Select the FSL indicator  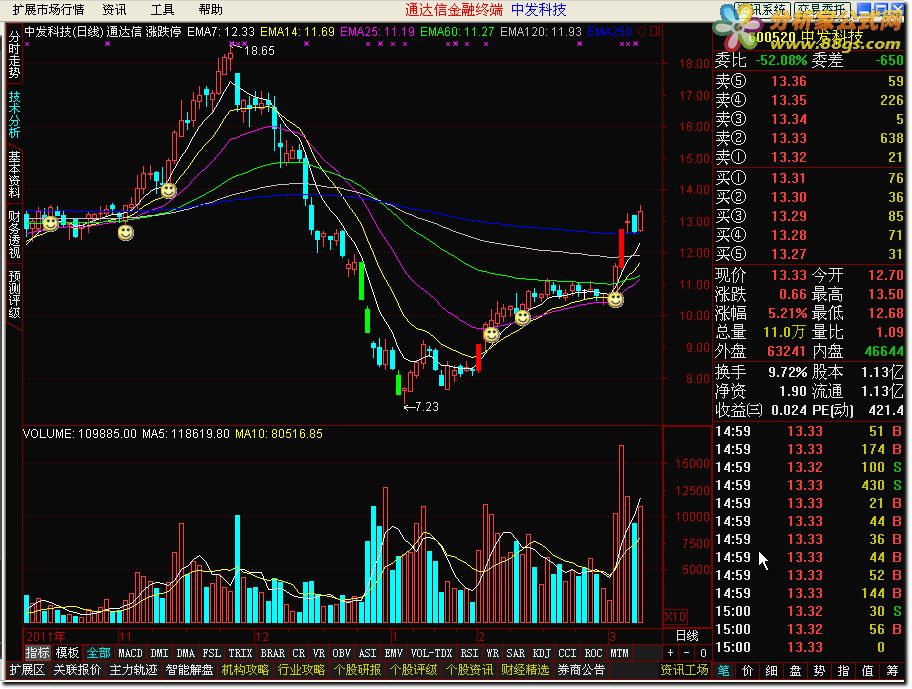pos(212,653)
